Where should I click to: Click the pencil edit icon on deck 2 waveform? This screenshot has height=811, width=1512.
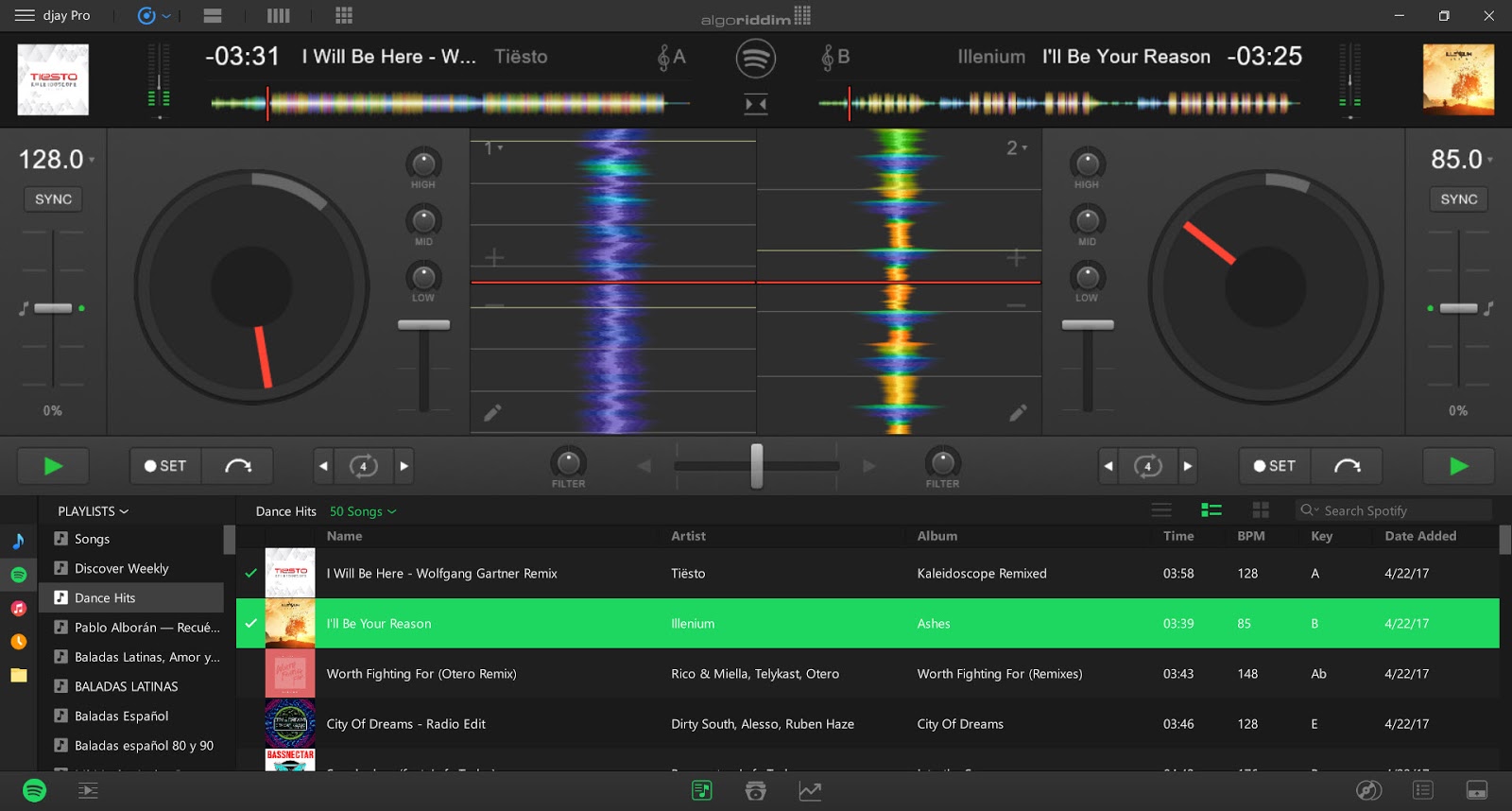(1018, 412)
